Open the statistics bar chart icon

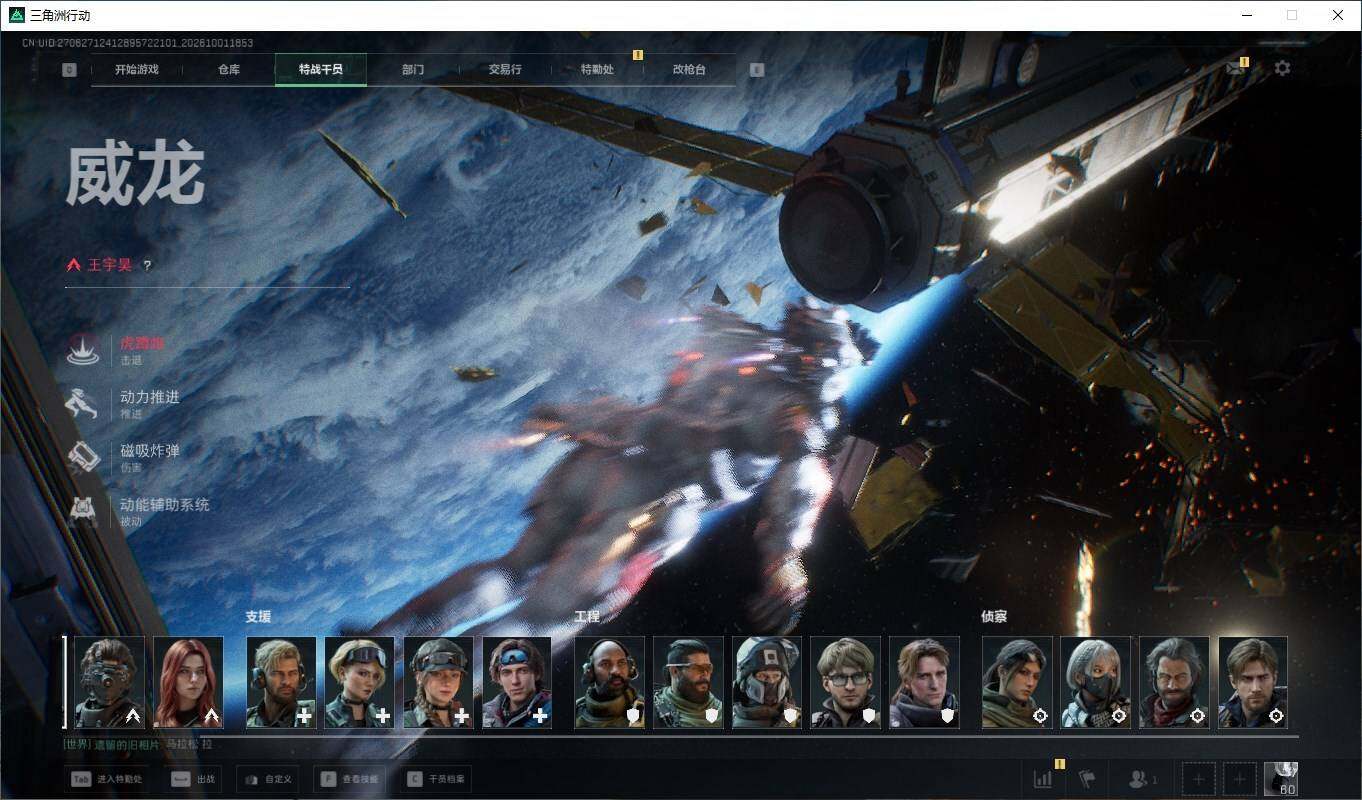(x=1043, y=779)
